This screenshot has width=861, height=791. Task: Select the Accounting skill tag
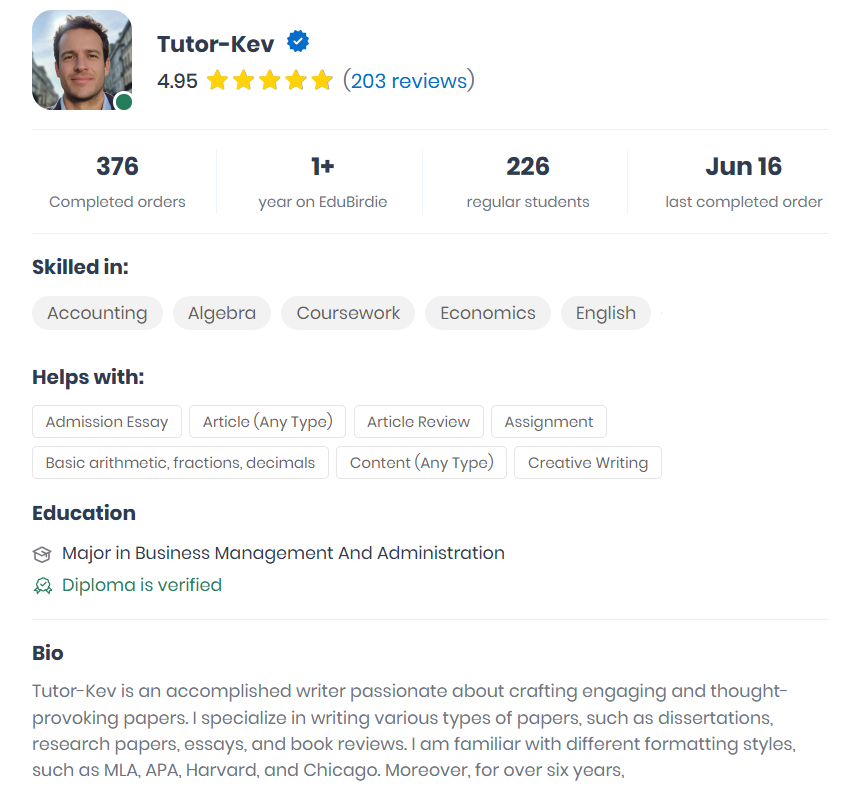coord(97,313)
